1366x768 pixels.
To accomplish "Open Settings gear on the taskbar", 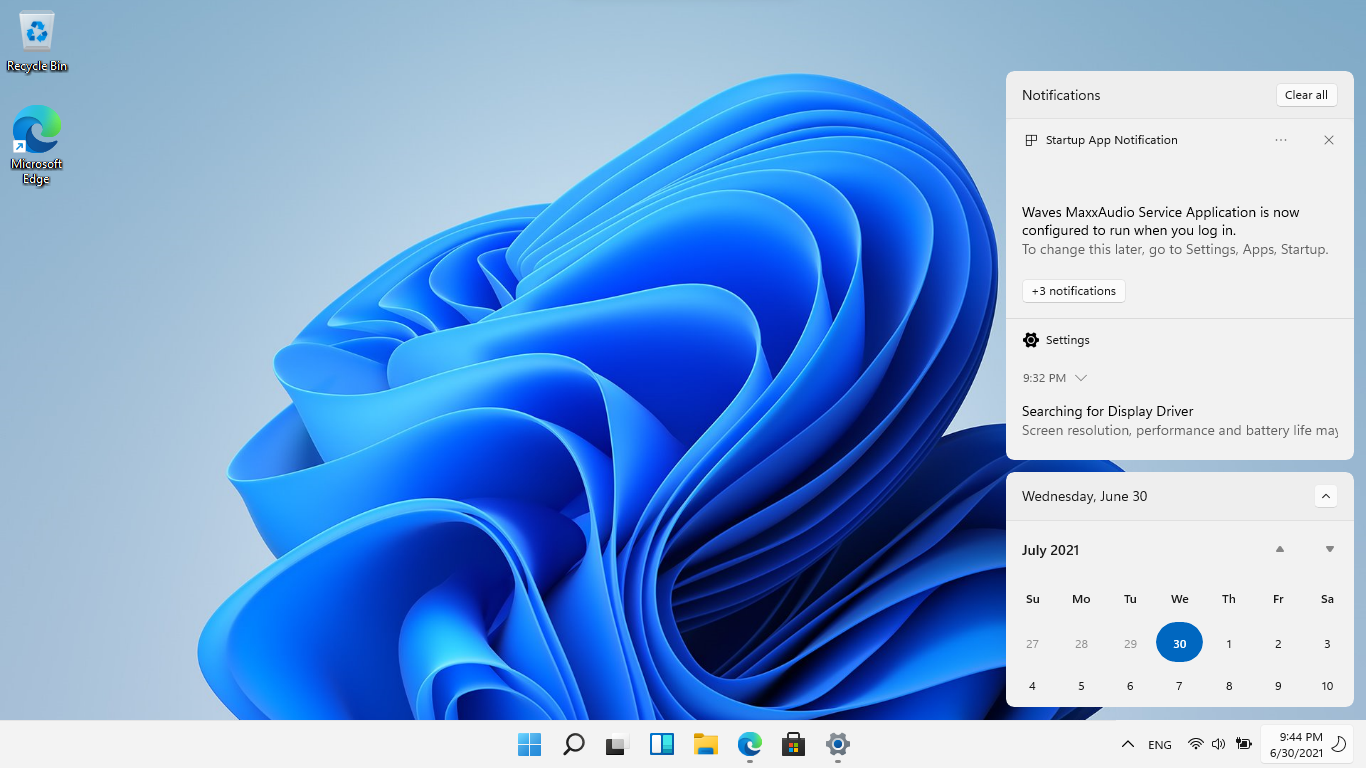I will (838, 744).
